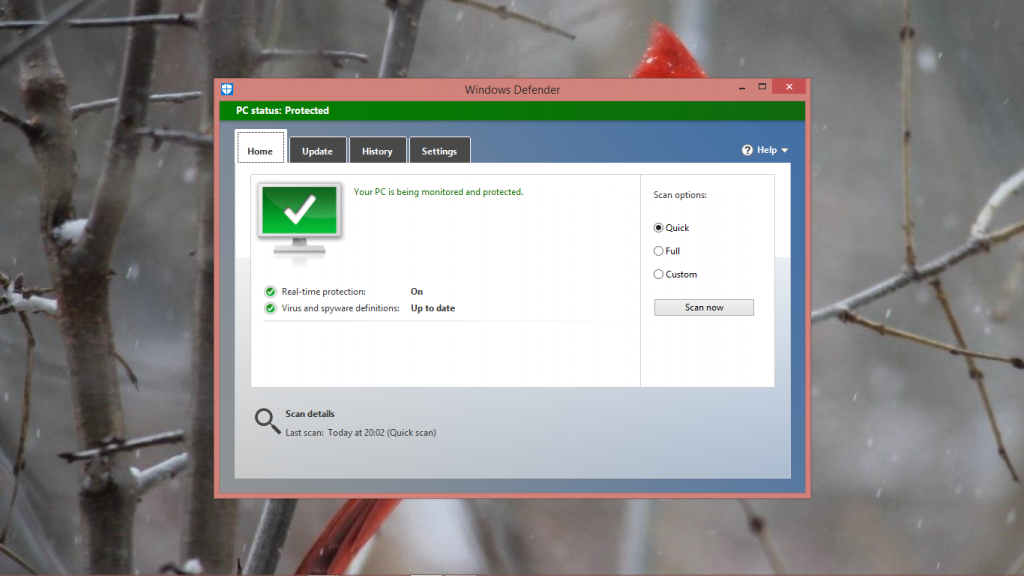This screenshot has width=1024, height=576.
Task: Click the Windows Defender title bar text
Action: [512, 90]
